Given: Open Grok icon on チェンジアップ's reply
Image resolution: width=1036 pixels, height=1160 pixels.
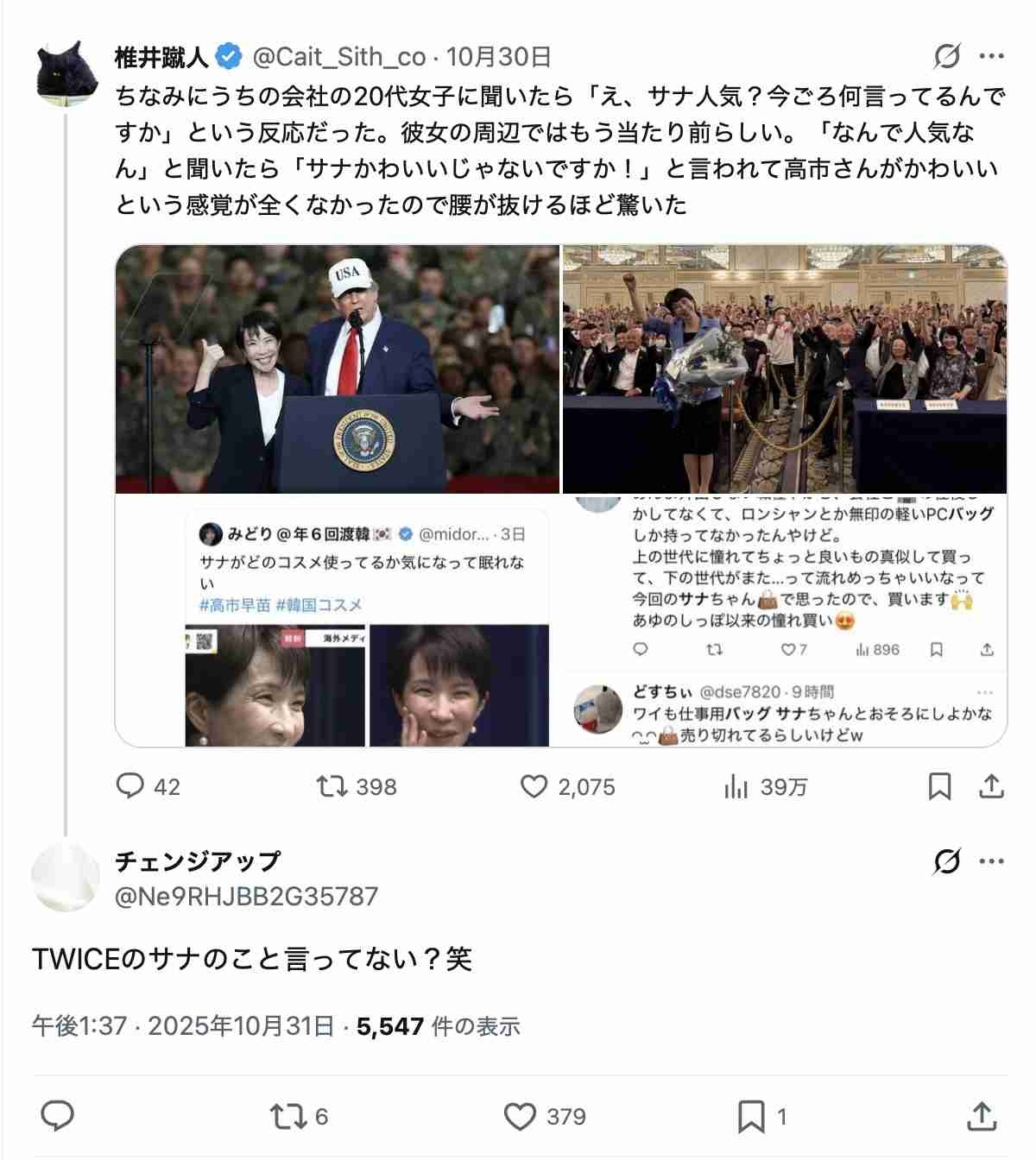Looking at the screenshot, I should (947, 861).
